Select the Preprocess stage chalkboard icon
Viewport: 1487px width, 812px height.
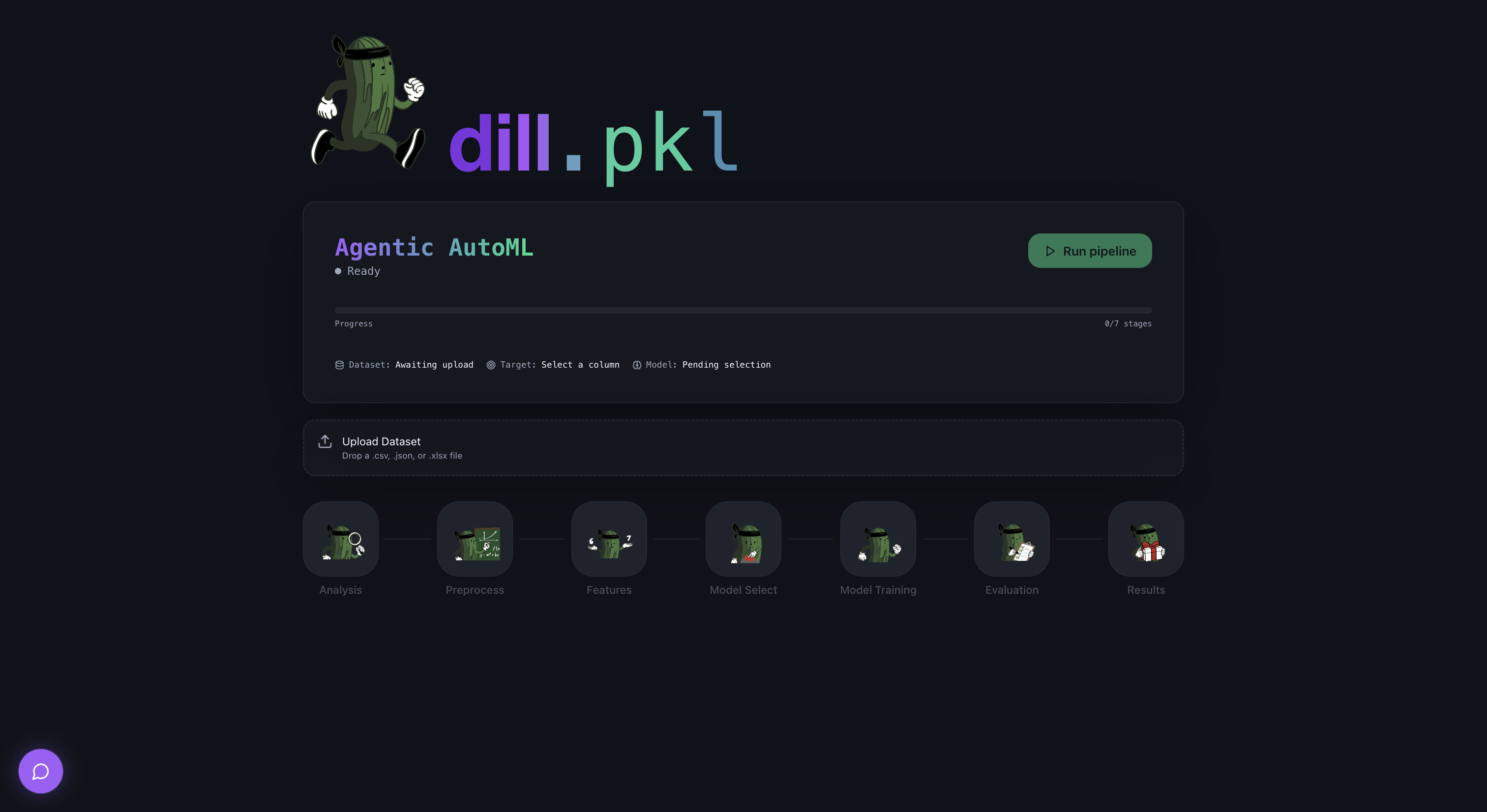click(x=475, y=539)
